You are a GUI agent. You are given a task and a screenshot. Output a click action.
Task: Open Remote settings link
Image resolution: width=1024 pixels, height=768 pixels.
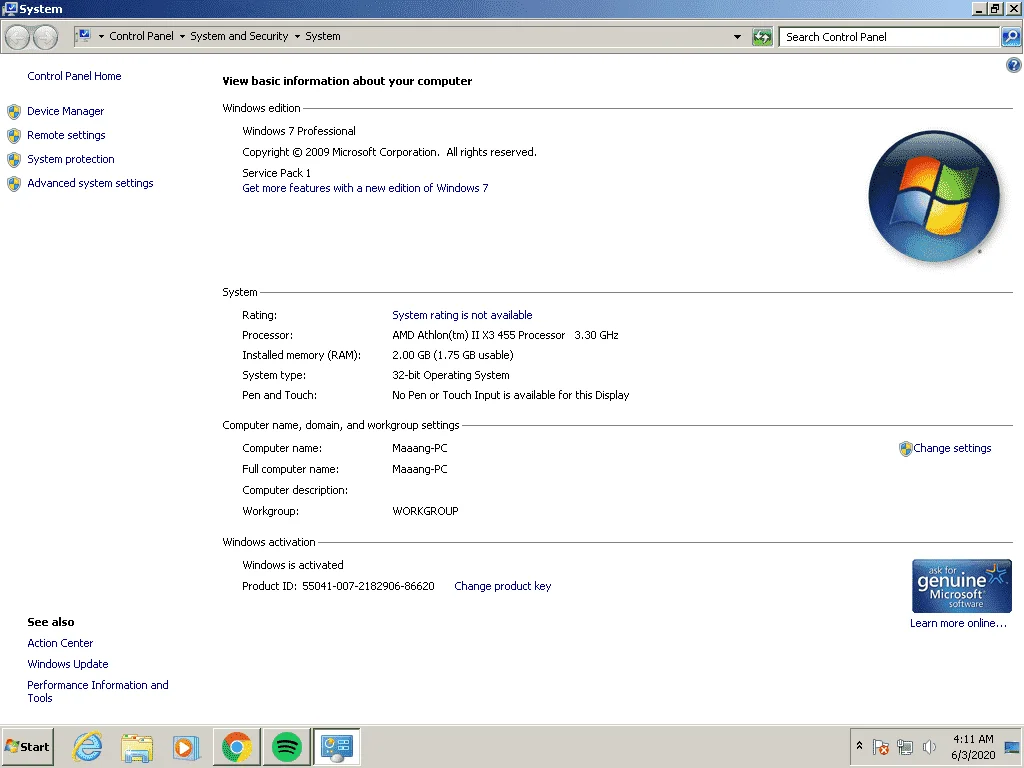(66, 135)
